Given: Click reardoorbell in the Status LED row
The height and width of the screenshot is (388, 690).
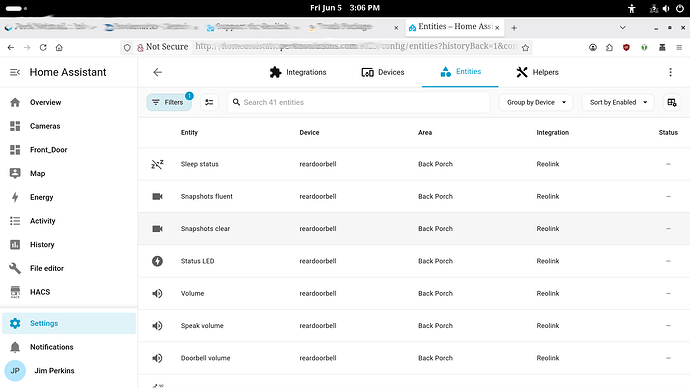Looking at the screenshot, I should click(x=318, y=261).
